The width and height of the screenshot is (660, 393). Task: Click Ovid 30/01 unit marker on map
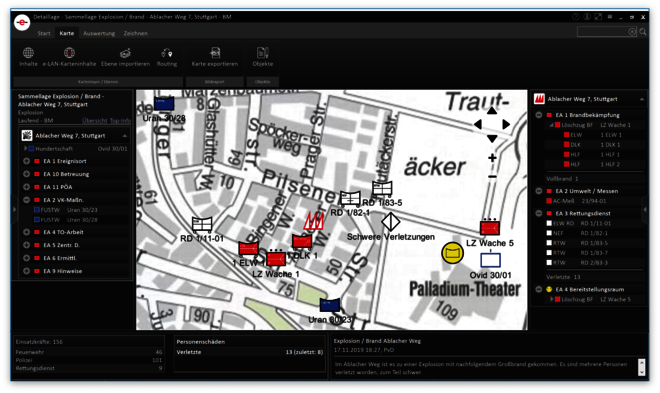coord(490,259)
